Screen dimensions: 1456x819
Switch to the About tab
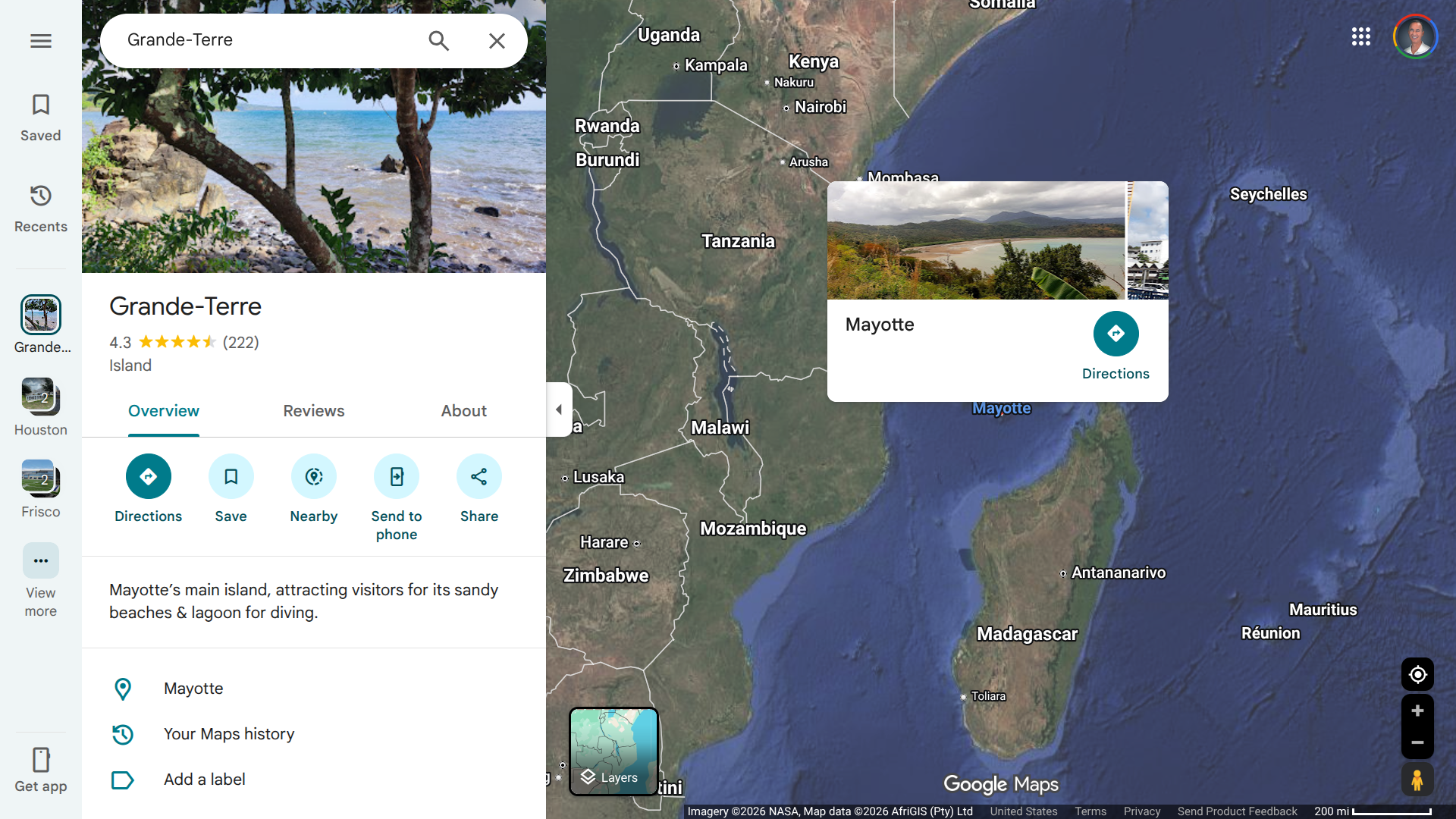pos(463,411)
